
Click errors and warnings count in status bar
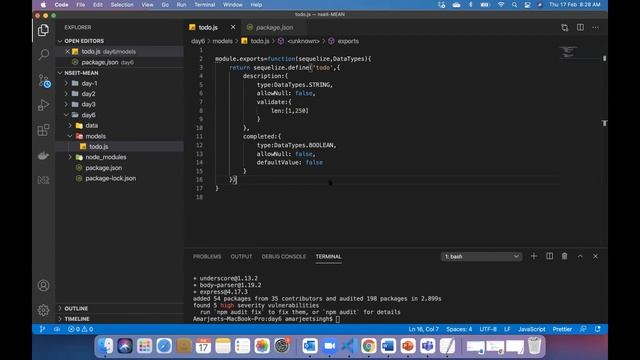(80, 329)
